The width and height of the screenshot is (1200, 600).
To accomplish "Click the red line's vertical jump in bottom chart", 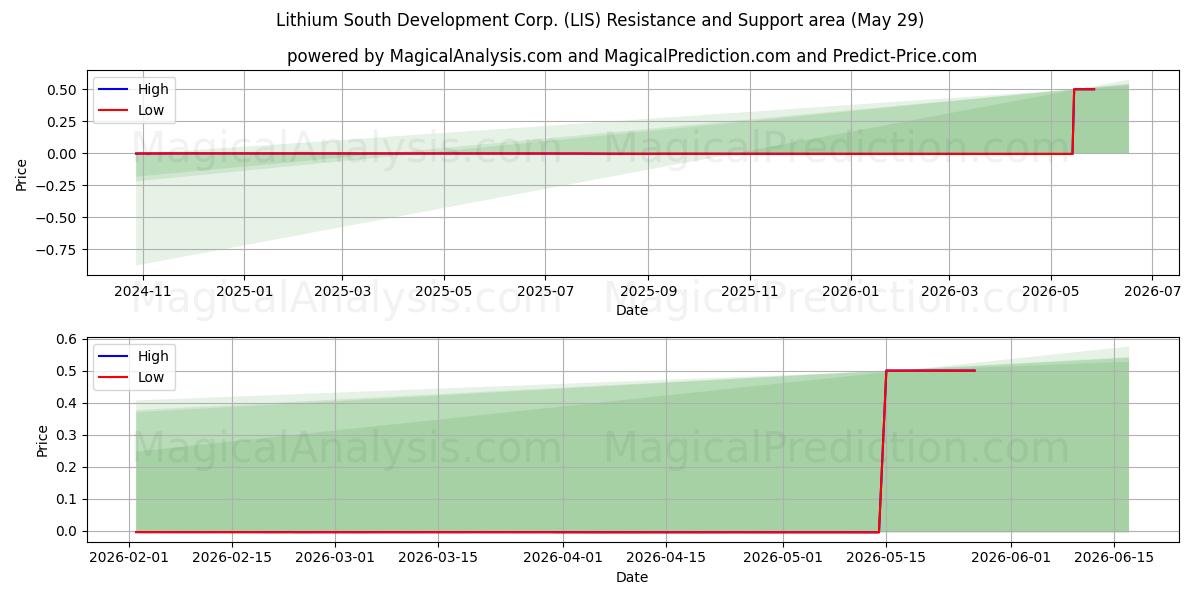I will 882,450.
